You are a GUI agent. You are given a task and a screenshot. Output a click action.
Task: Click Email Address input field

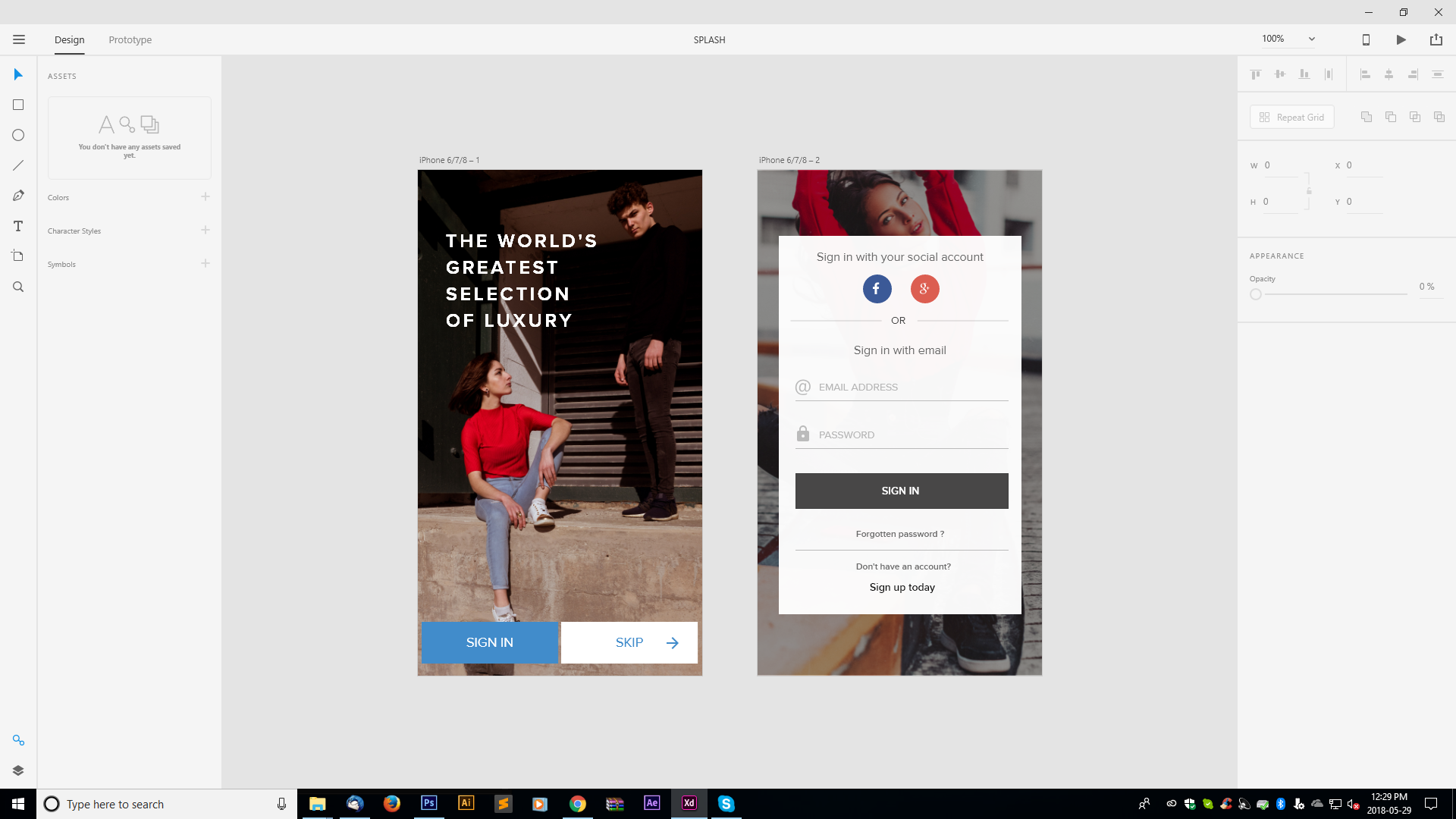[900, 387]
